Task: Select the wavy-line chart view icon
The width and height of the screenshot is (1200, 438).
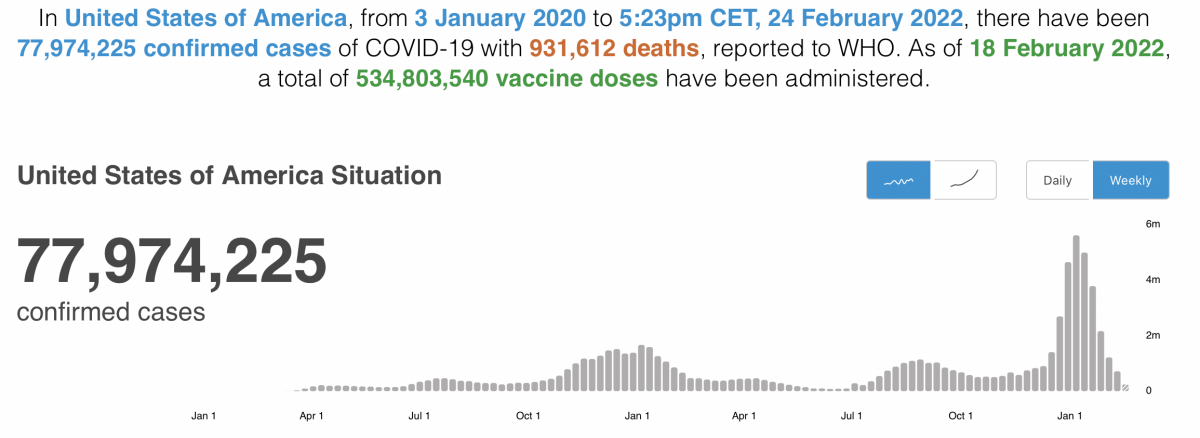Action: [x=900, y=181]
